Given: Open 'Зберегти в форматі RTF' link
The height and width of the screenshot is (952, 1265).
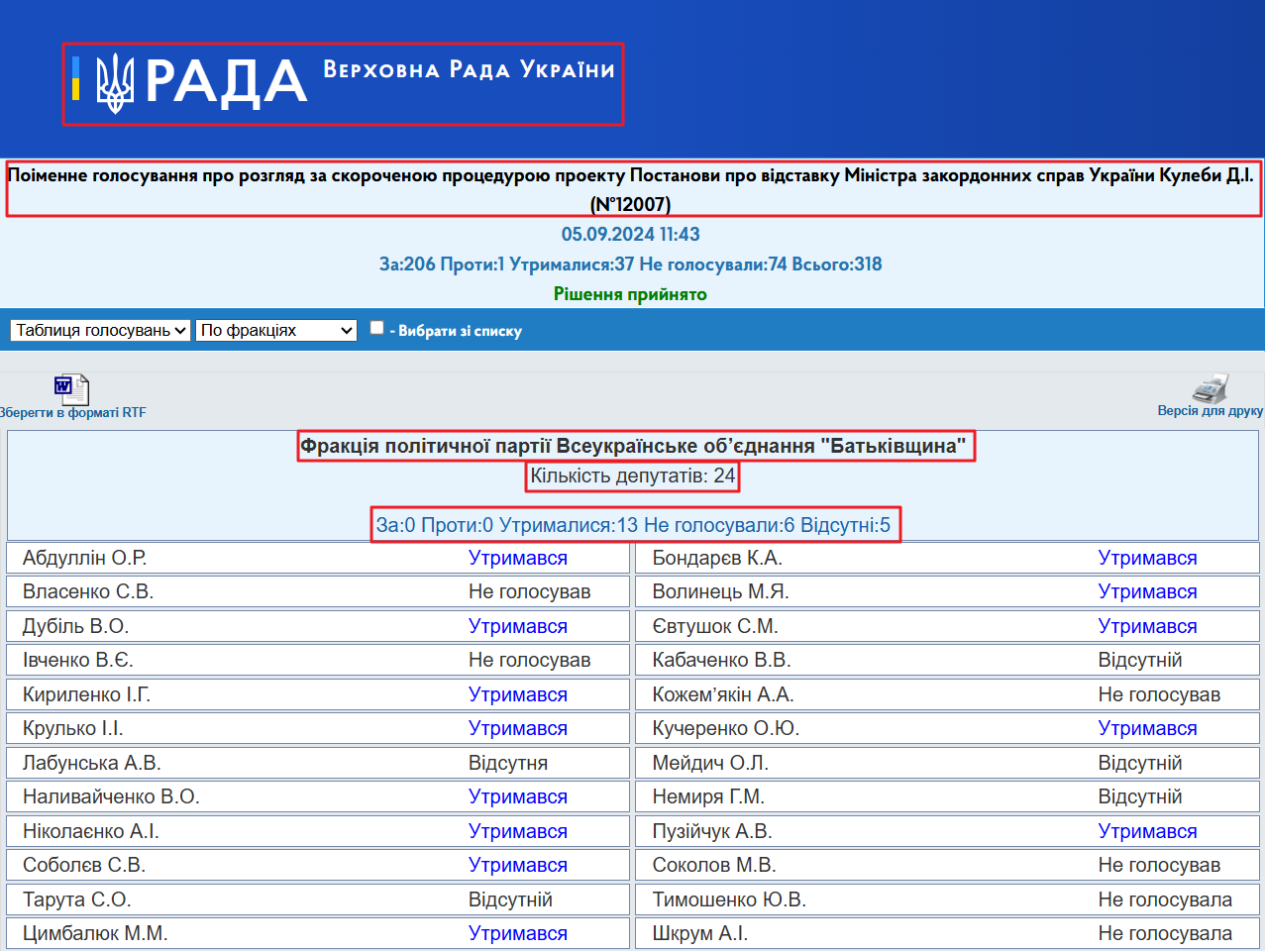Looking at the screenshot, I should [72, 413].
